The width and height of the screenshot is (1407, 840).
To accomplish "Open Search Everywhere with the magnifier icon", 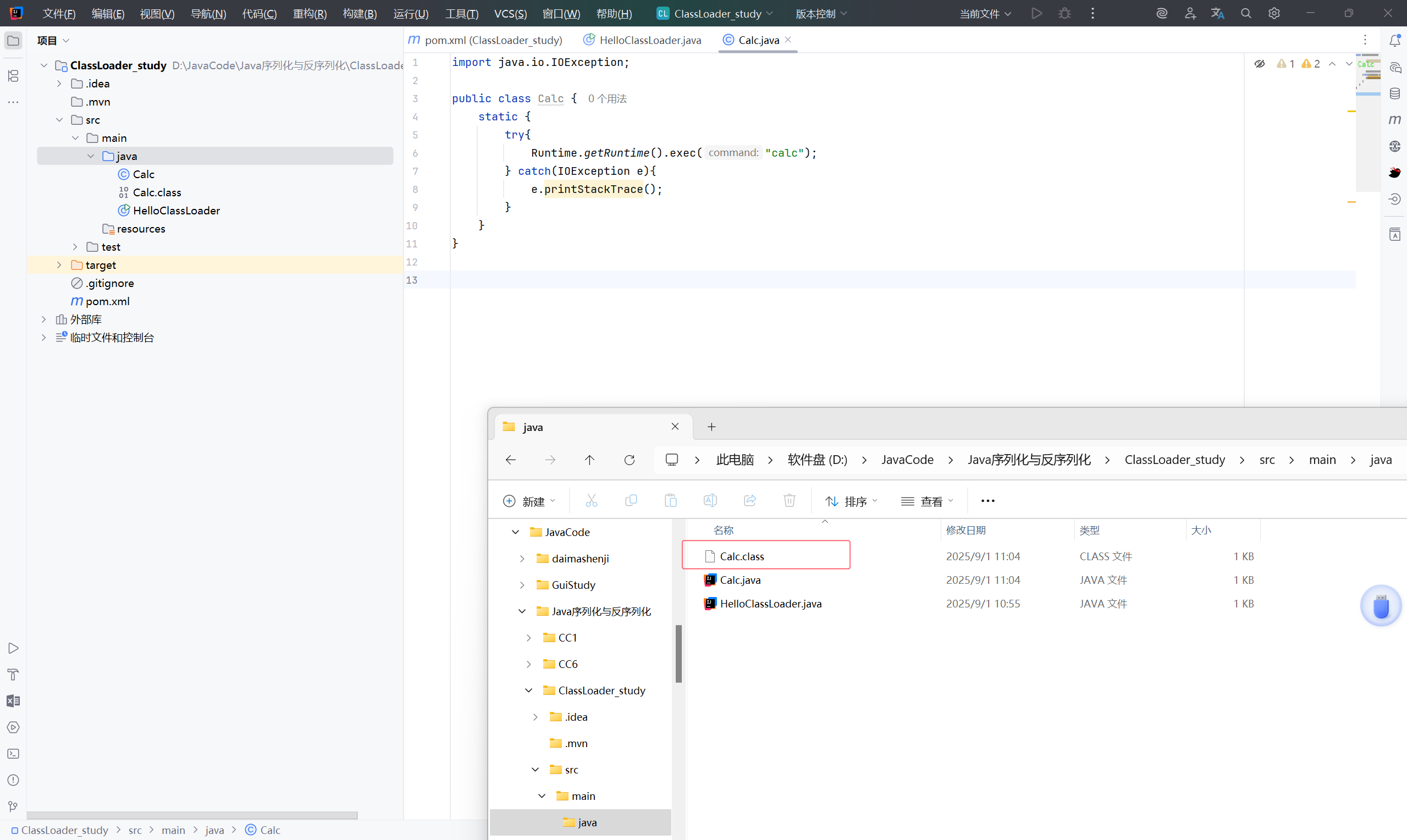I will [1245, 13].
